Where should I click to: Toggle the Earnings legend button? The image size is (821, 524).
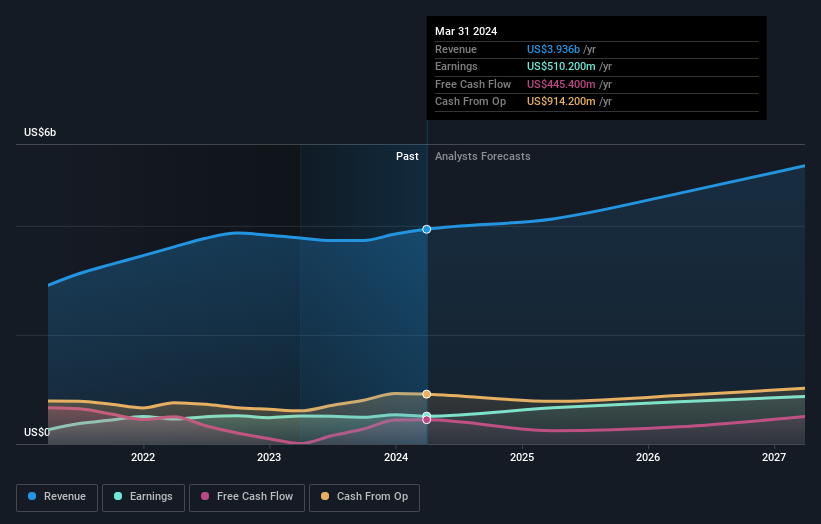[x=143, y=497]
